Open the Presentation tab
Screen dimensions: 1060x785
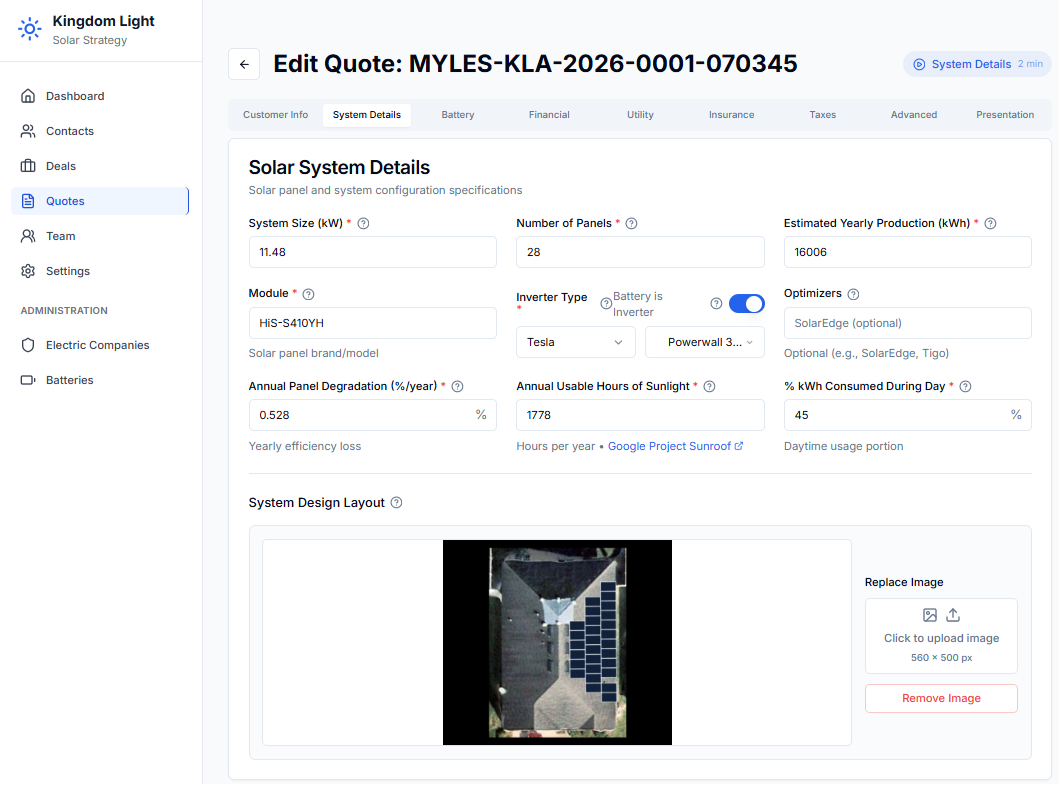(x=1005, y=115)
